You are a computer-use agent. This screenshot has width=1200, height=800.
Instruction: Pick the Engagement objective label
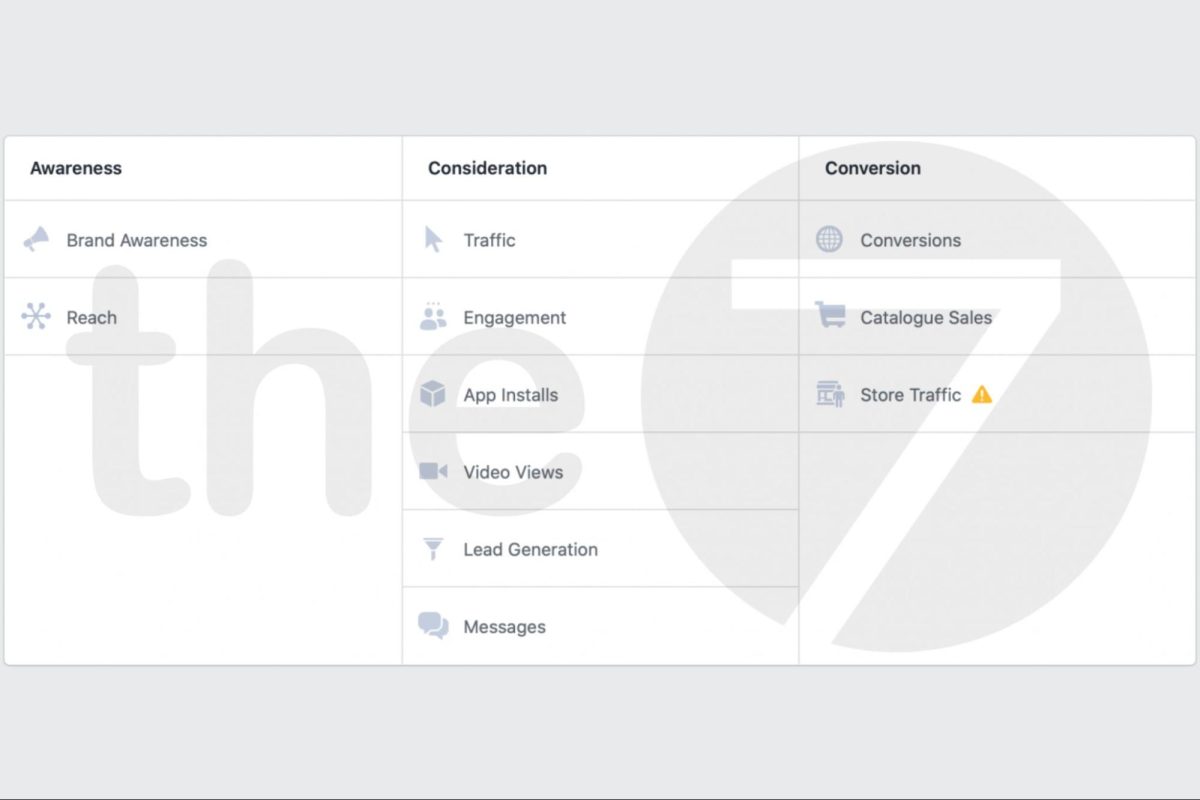[x=515, y=318]
